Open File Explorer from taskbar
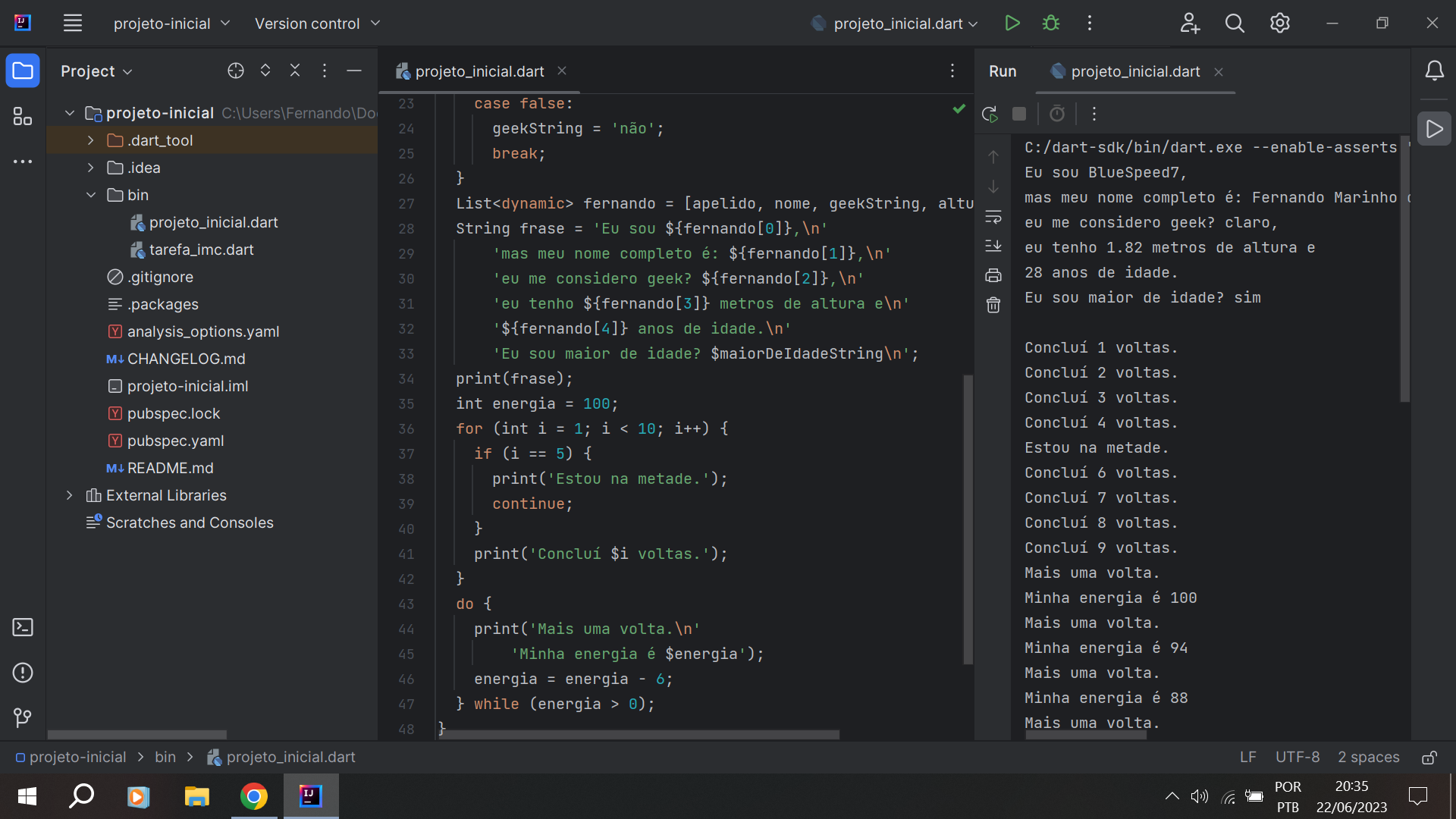 (x=196, y=796)
